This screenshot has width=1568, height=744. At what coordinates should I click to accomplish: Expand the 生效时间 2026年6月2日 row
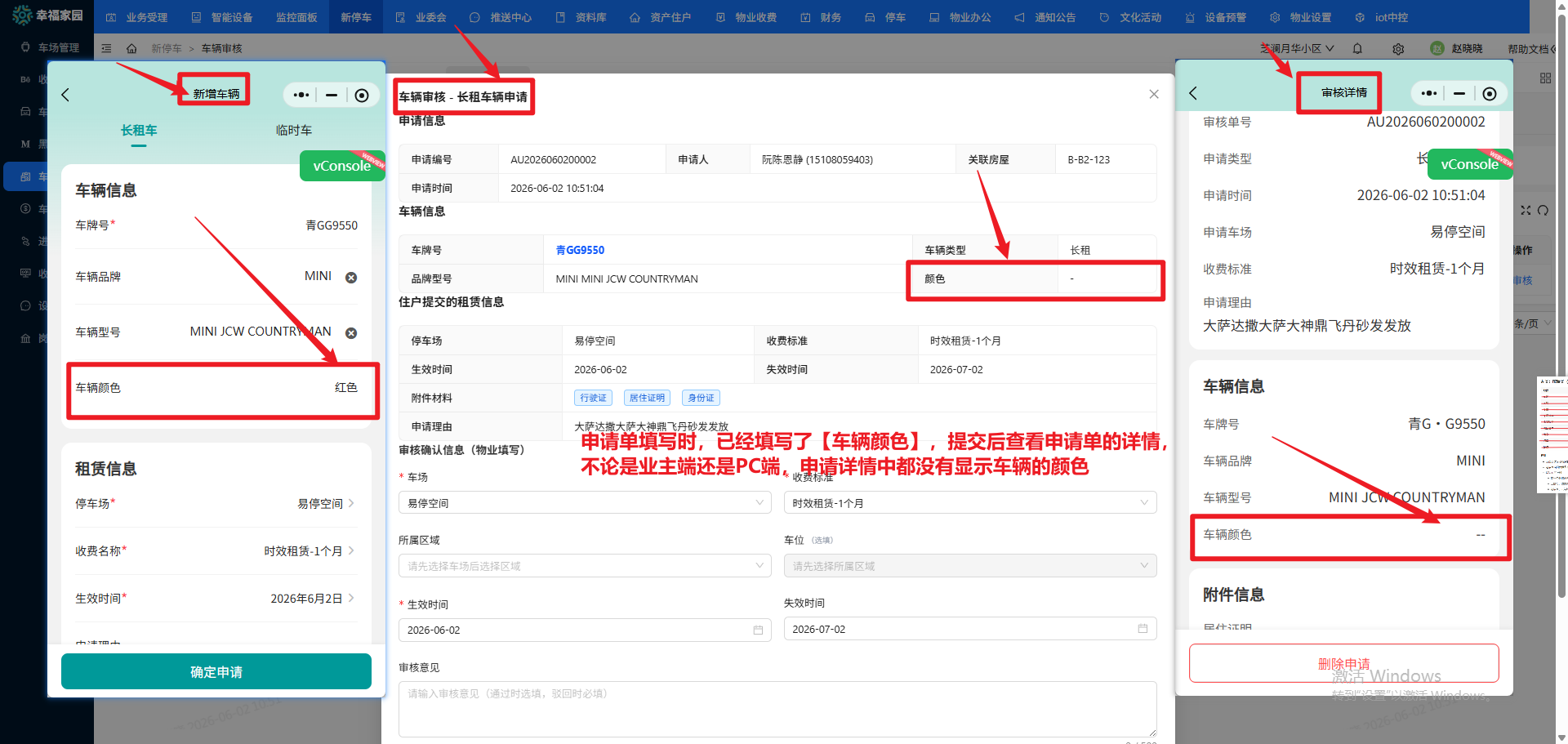[216, 599]
